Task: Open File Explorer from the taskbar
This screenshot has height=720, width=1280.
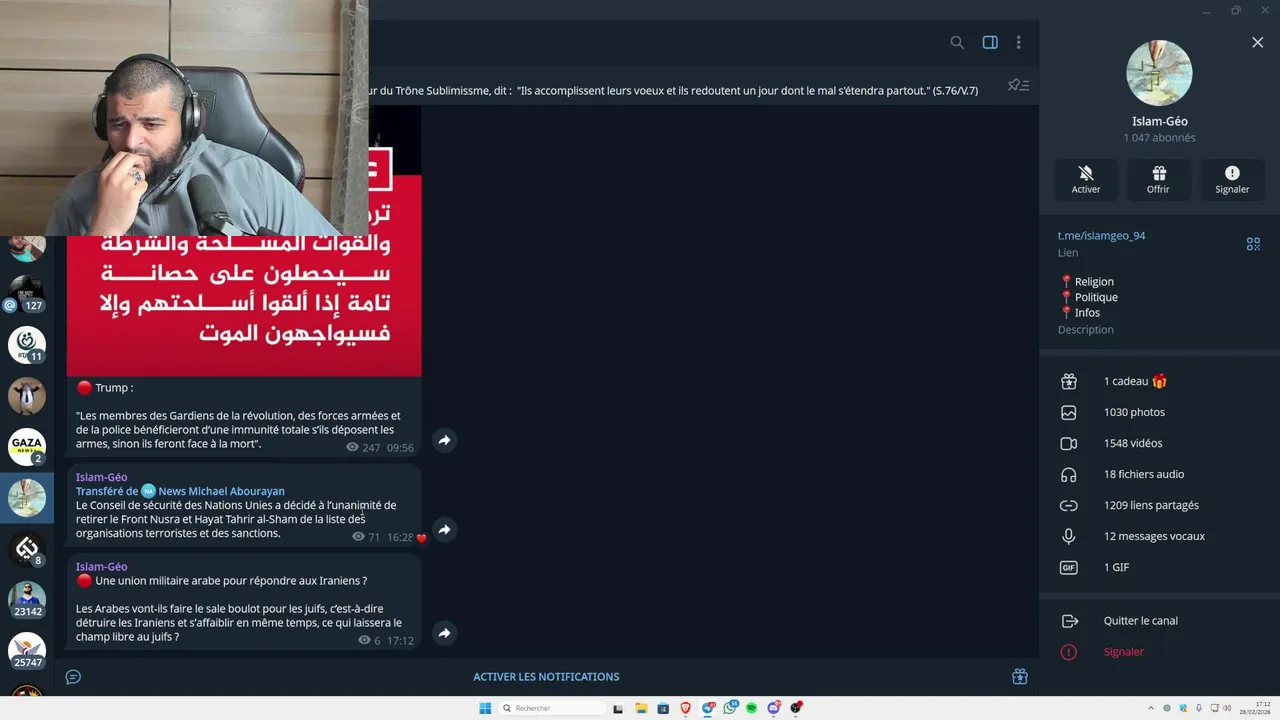Action: (641, 708)
